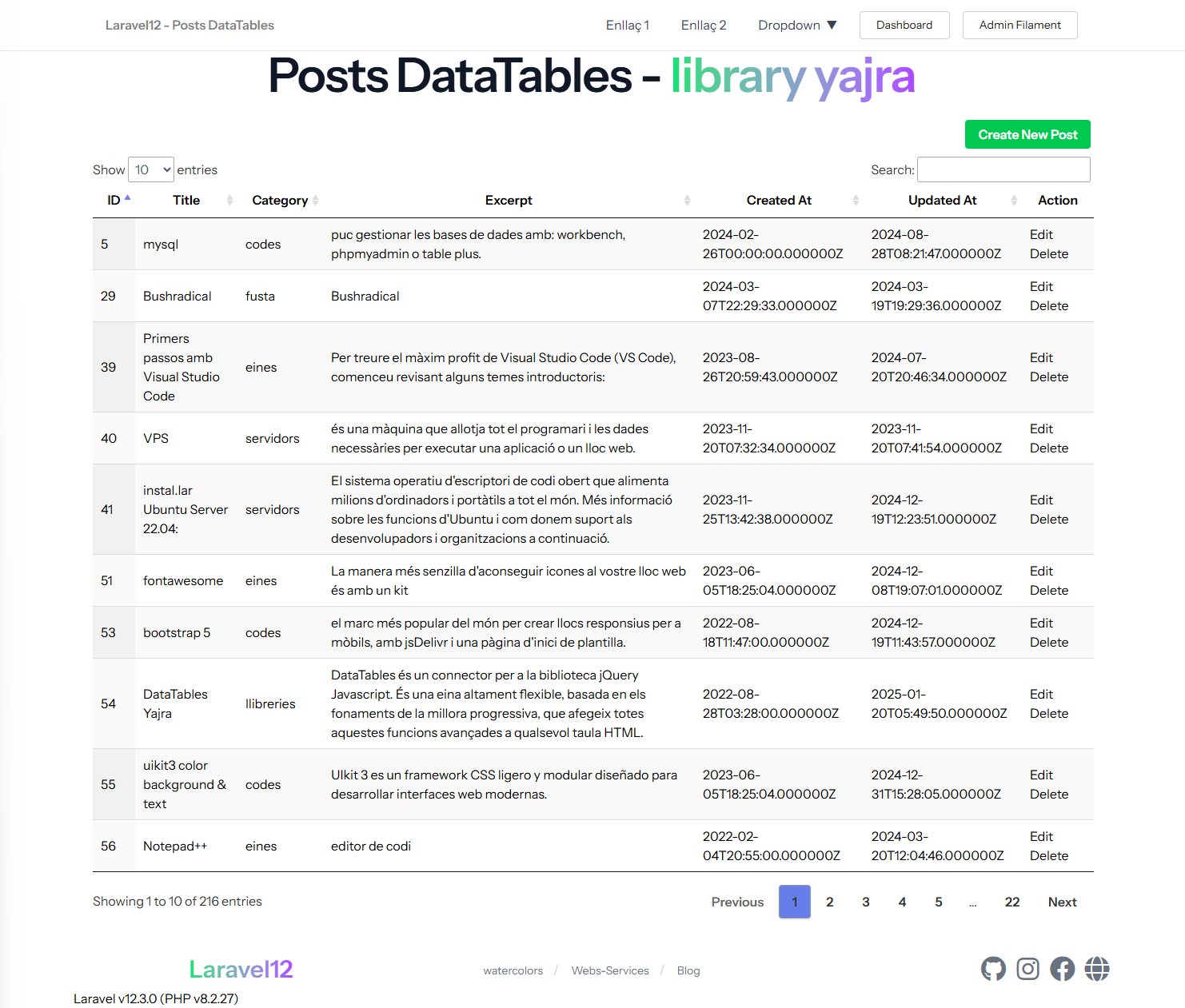The image size is (1185, 1008).
Task: Click the Create New Post button
Action: click(1027, 134)
